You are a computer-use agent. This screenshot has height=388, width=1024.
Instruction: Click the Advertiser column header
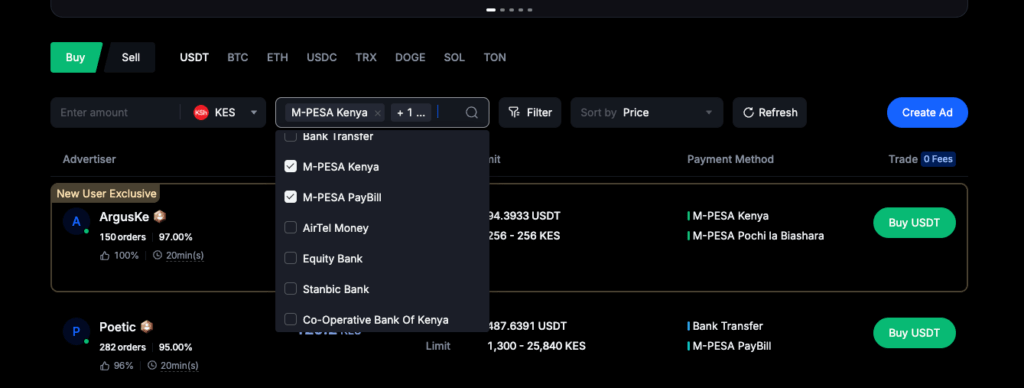point(89,159)
